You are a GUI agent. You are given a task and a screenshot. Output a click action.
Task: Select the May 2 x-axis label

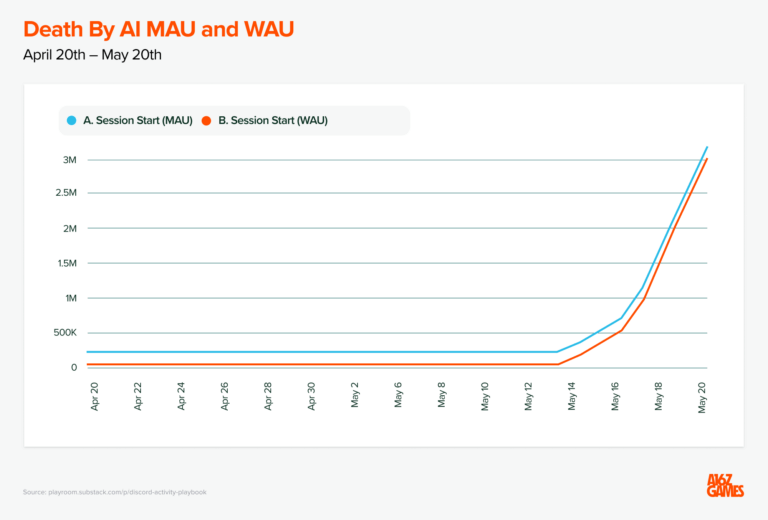pyautogui.click(x=356, y=397)
